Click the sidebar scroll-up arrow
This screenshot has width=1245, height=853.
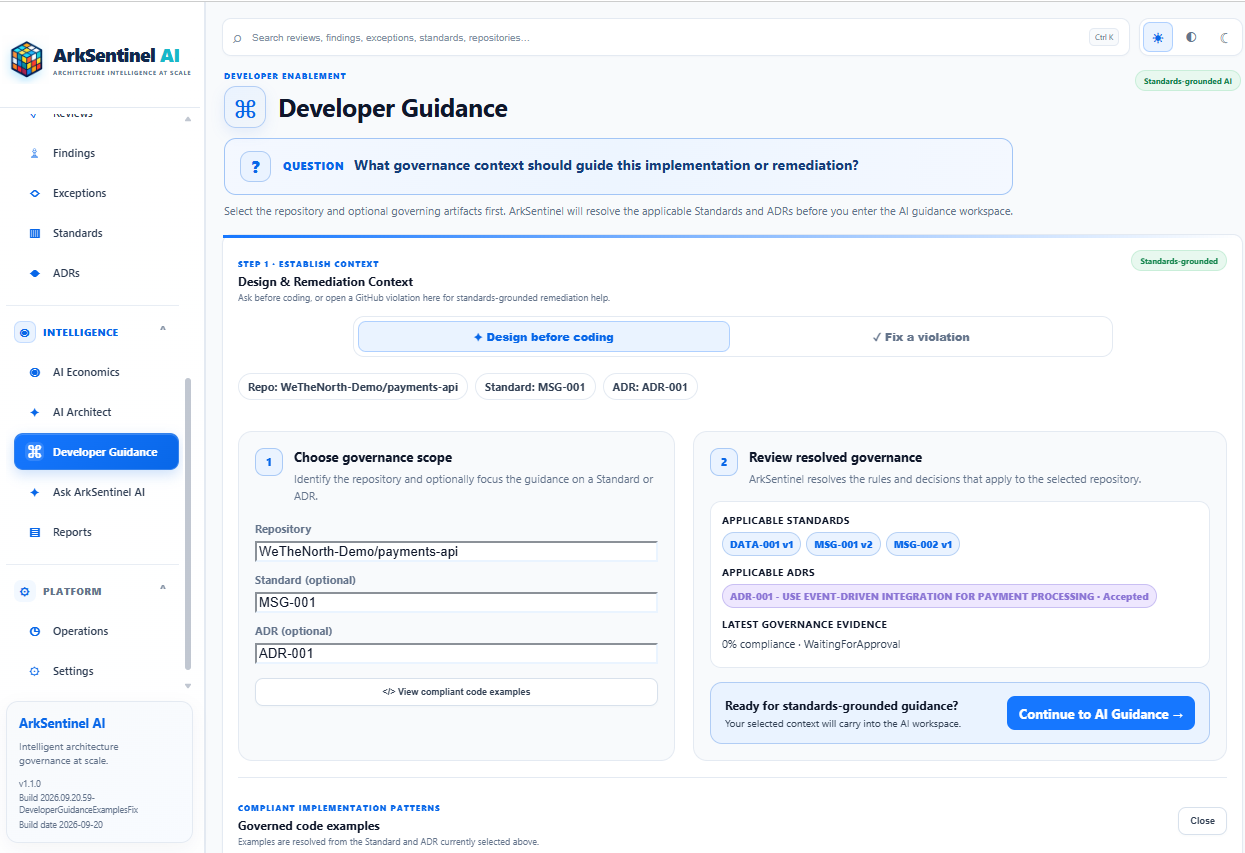188,120
